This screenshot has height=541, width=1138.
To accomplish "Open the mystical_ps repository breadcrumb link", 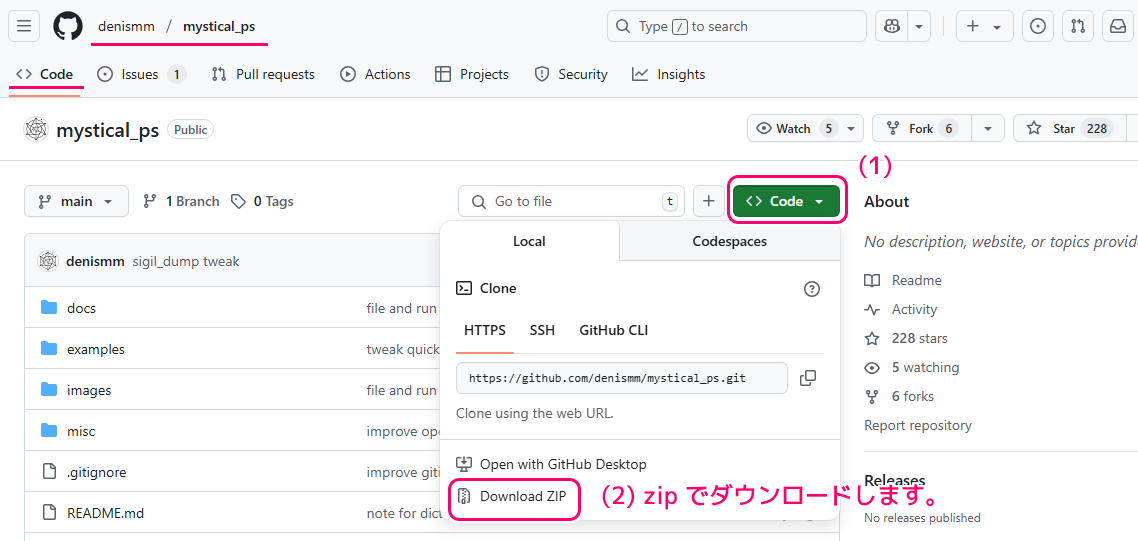I will [x=219, y=26].
